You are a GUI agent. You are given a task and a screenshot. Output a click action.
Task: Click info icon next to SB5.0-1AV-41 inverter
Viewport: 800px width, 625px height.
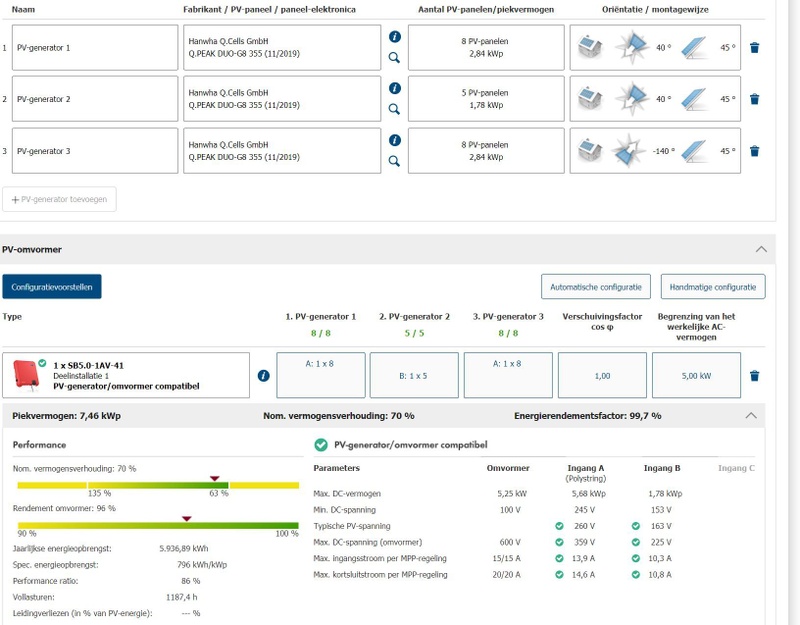(264, 376)
